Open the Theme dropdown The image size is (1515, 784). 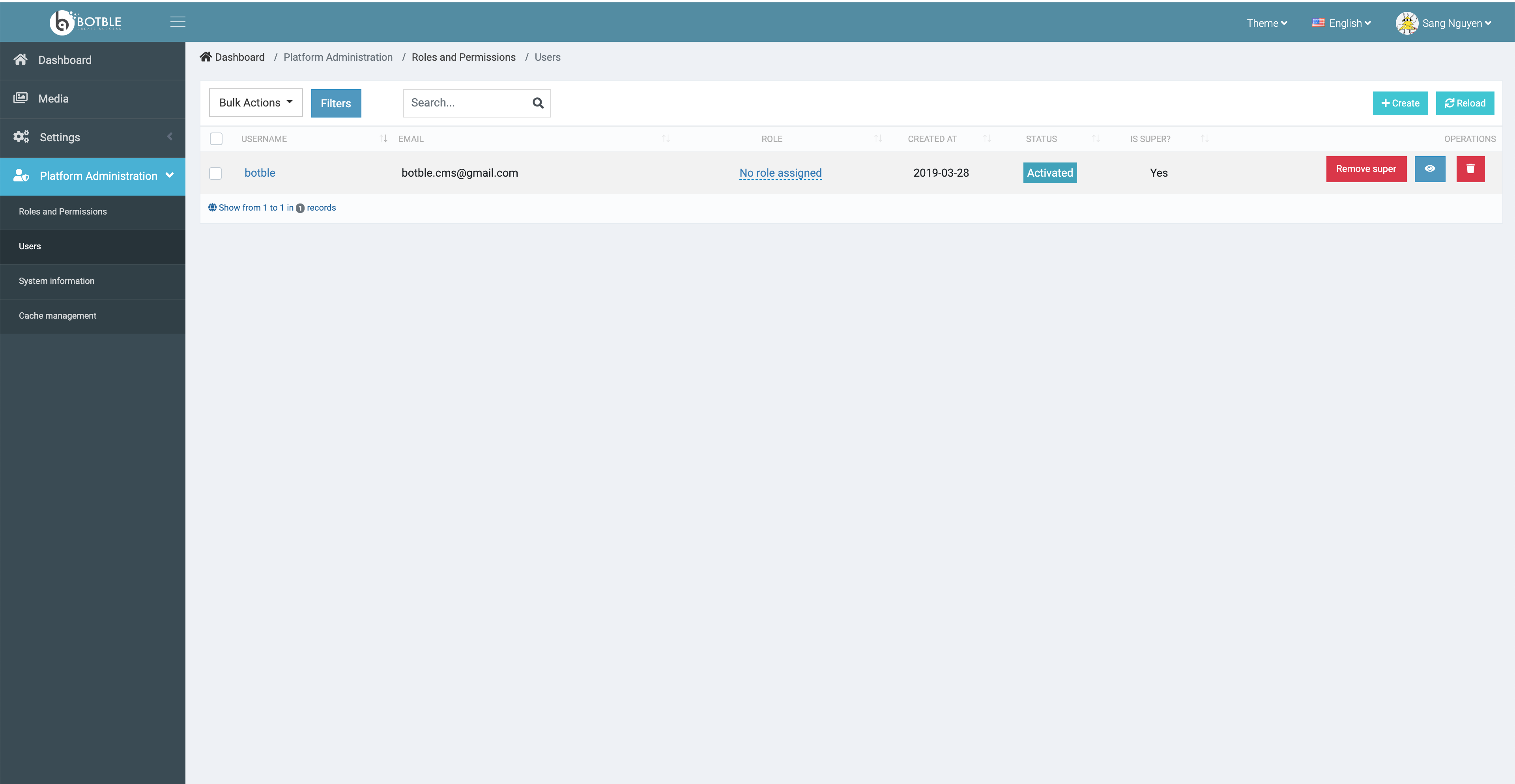click(1267, 23)
